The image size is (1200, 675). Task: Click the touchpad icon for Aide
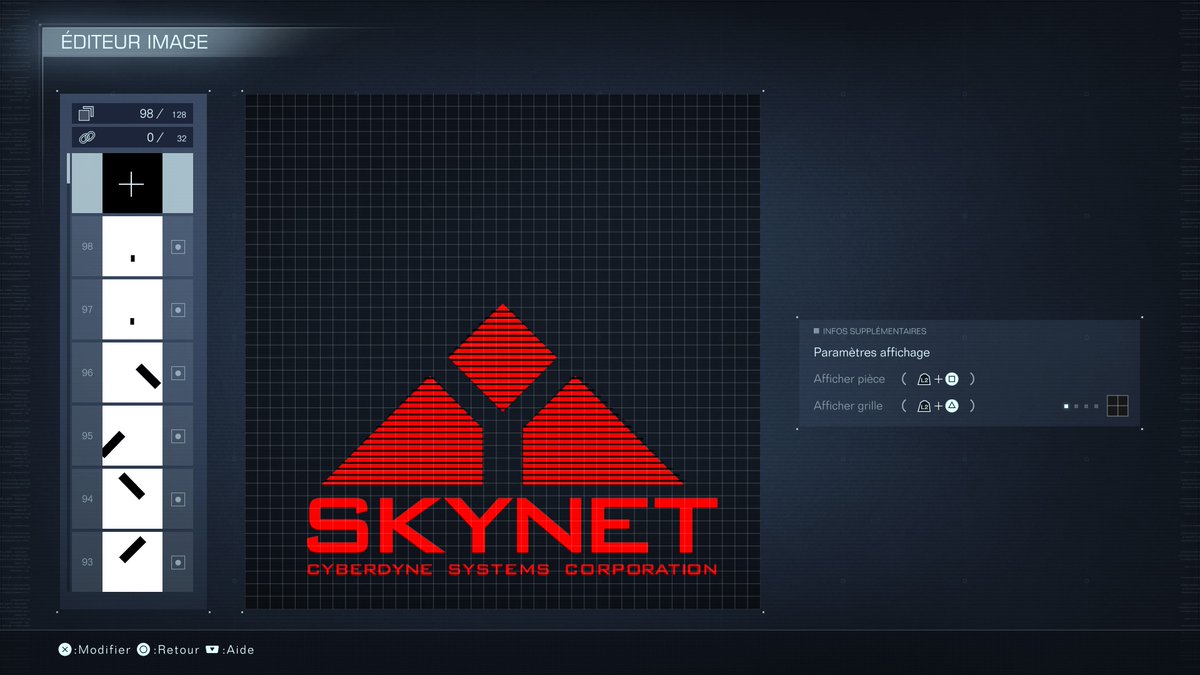212,649
